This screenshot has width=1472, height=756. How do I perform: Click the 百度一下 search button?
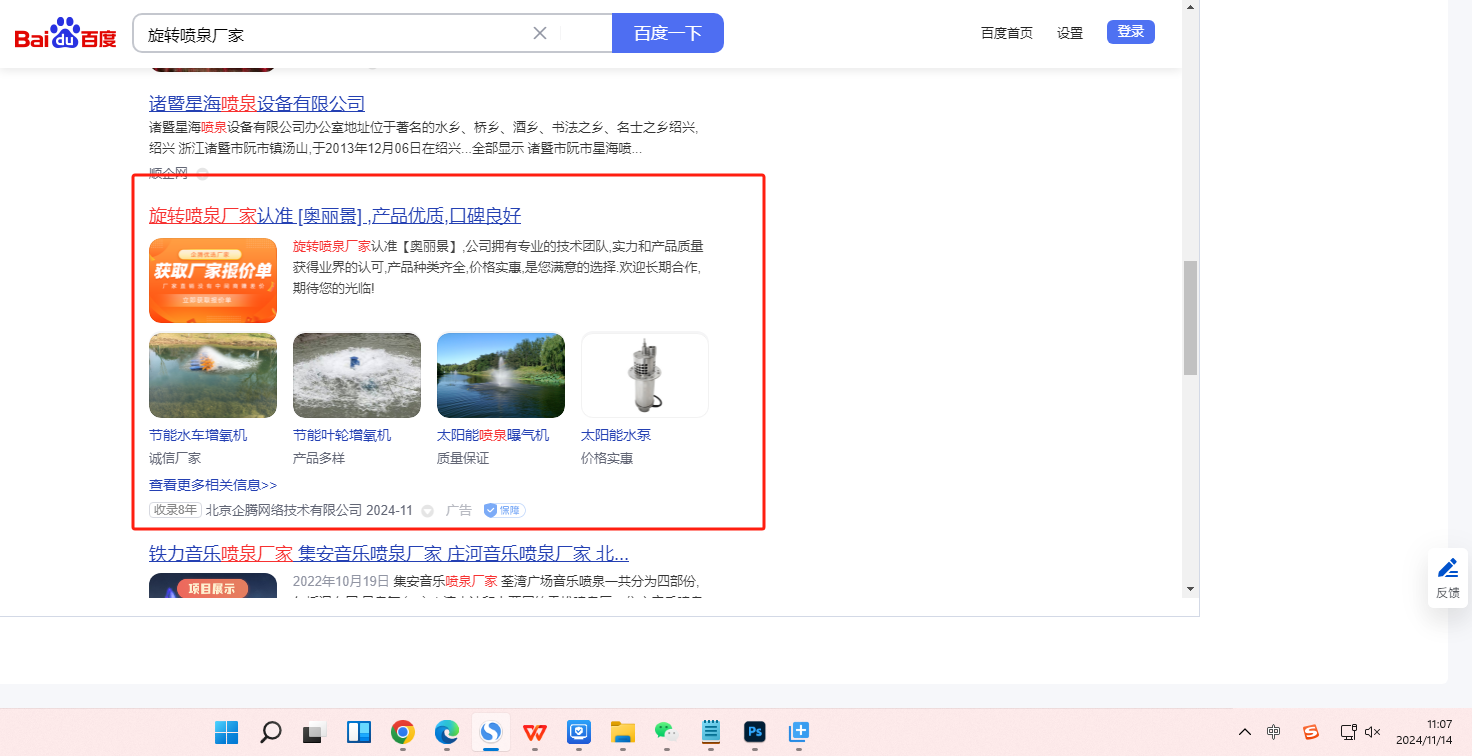coord(667,33)
